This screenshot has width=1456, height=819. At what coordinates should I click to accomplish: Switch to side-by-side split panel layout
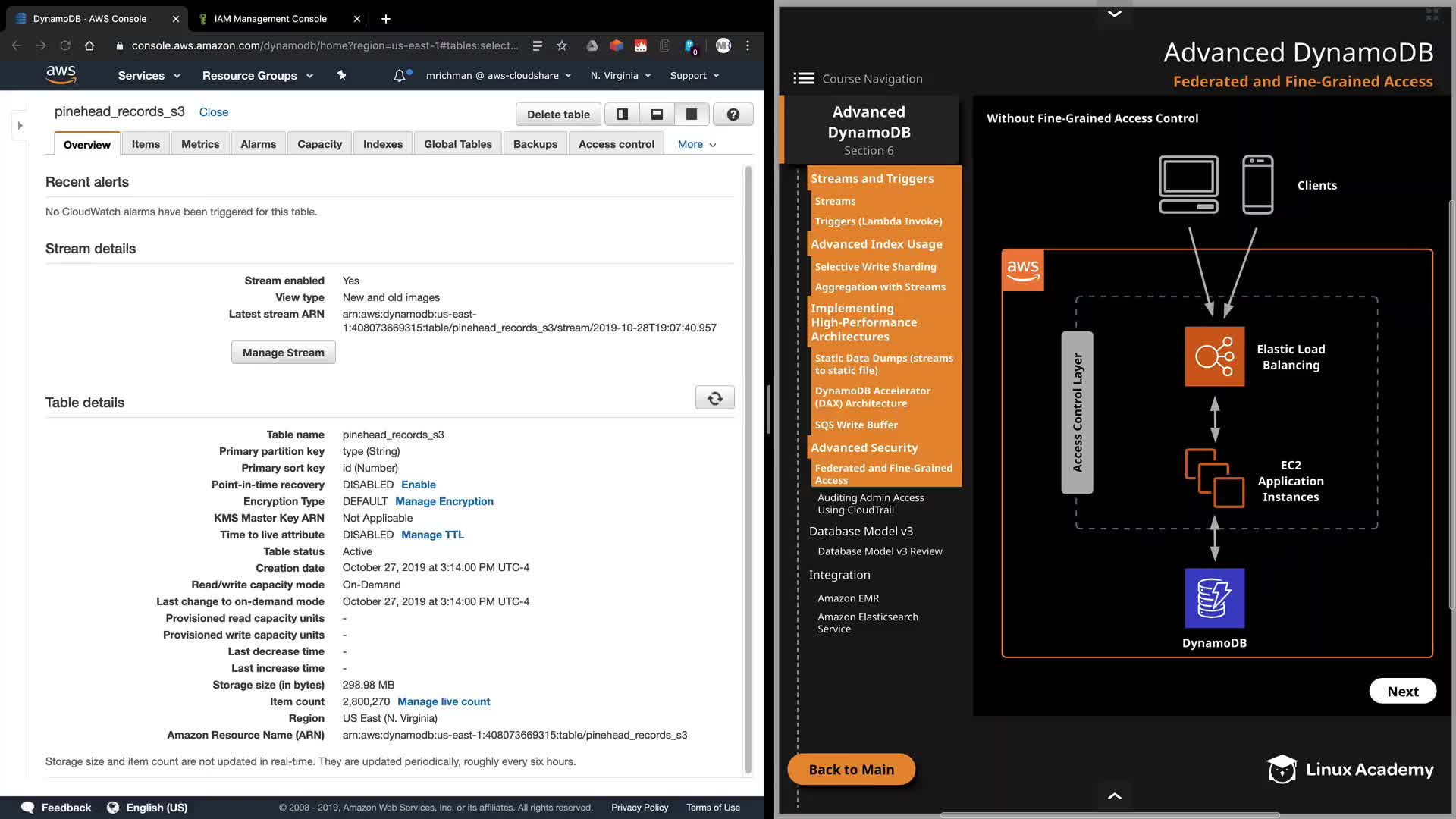click(622, 115)
